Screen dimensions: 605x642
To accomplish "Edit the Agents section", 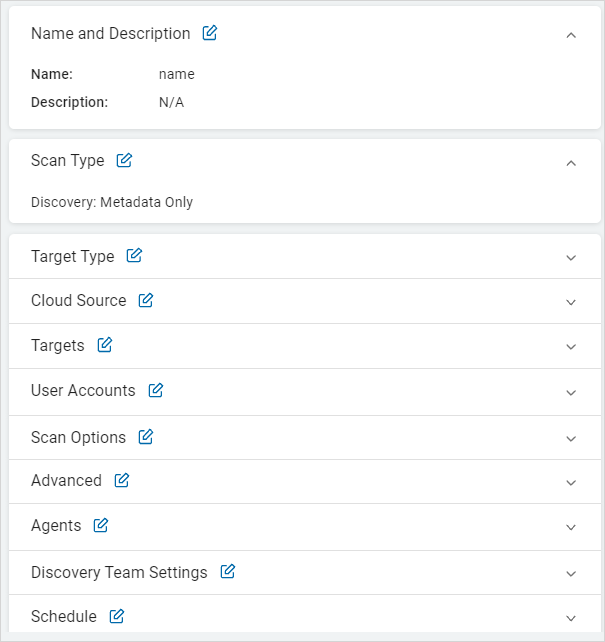I will [101, 525].
